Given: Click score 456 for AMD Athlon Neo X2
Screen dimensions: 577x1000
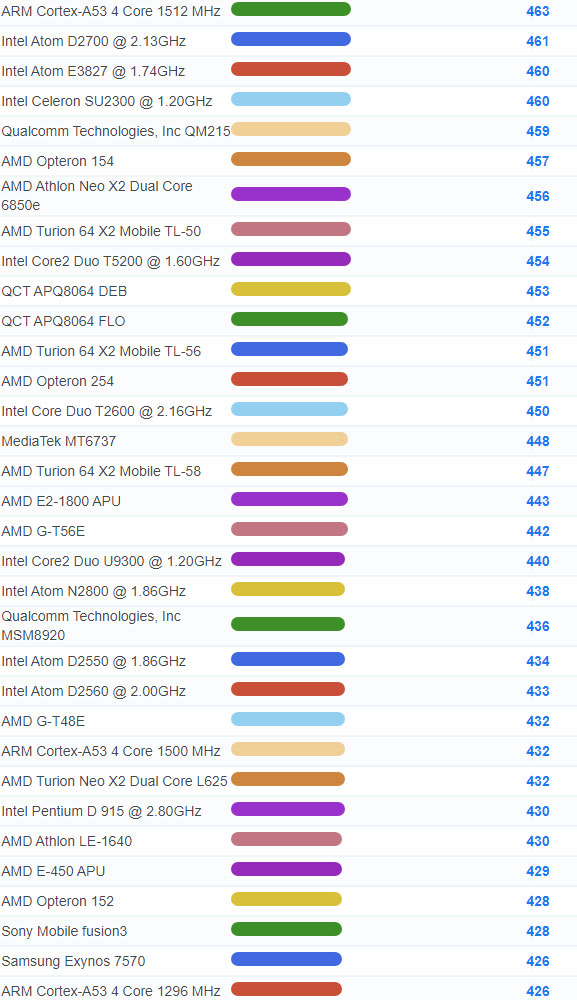Looking at the screenshot, I should [x=537, y=196].
